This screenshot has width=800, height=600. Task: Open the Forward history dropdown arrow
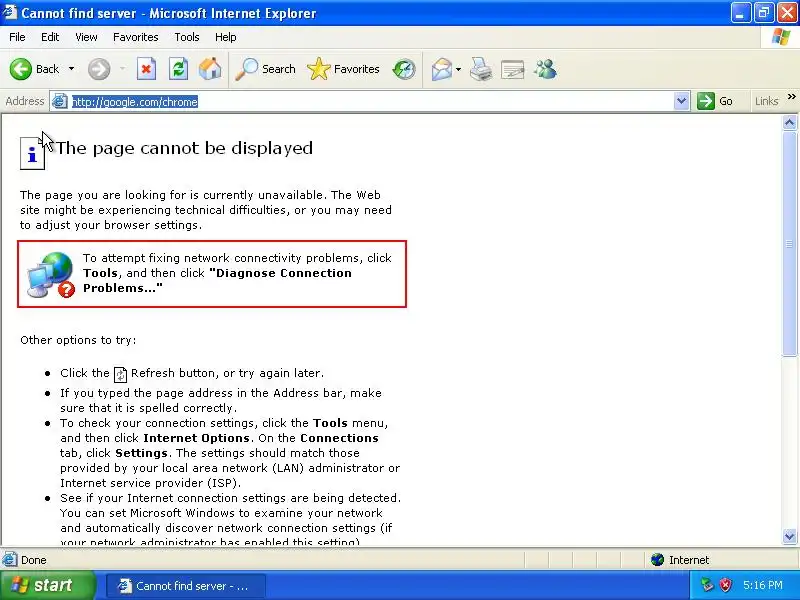pos(122,69)
